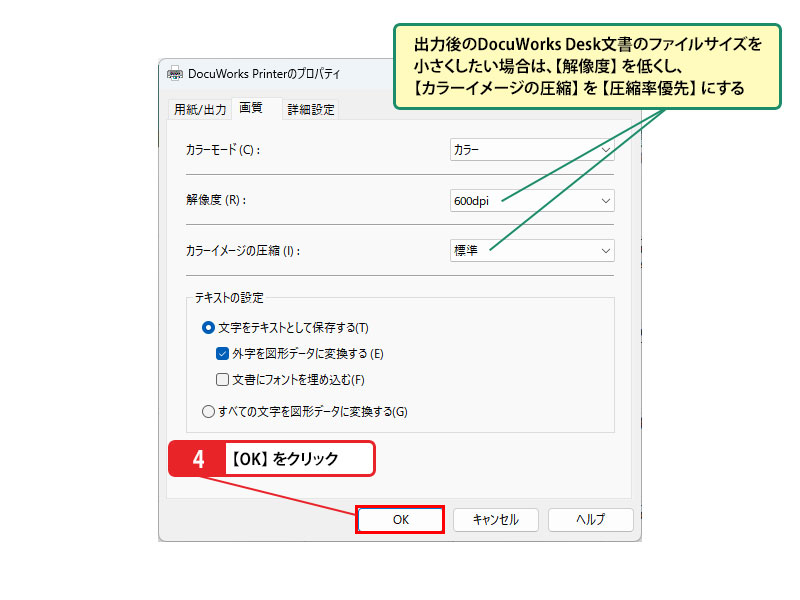Image resolution: width=800 pixels, height=600 pixels.
Task: Enable 文書にフォントを埋め込む checkbox
Action: (x=222, y=380)
